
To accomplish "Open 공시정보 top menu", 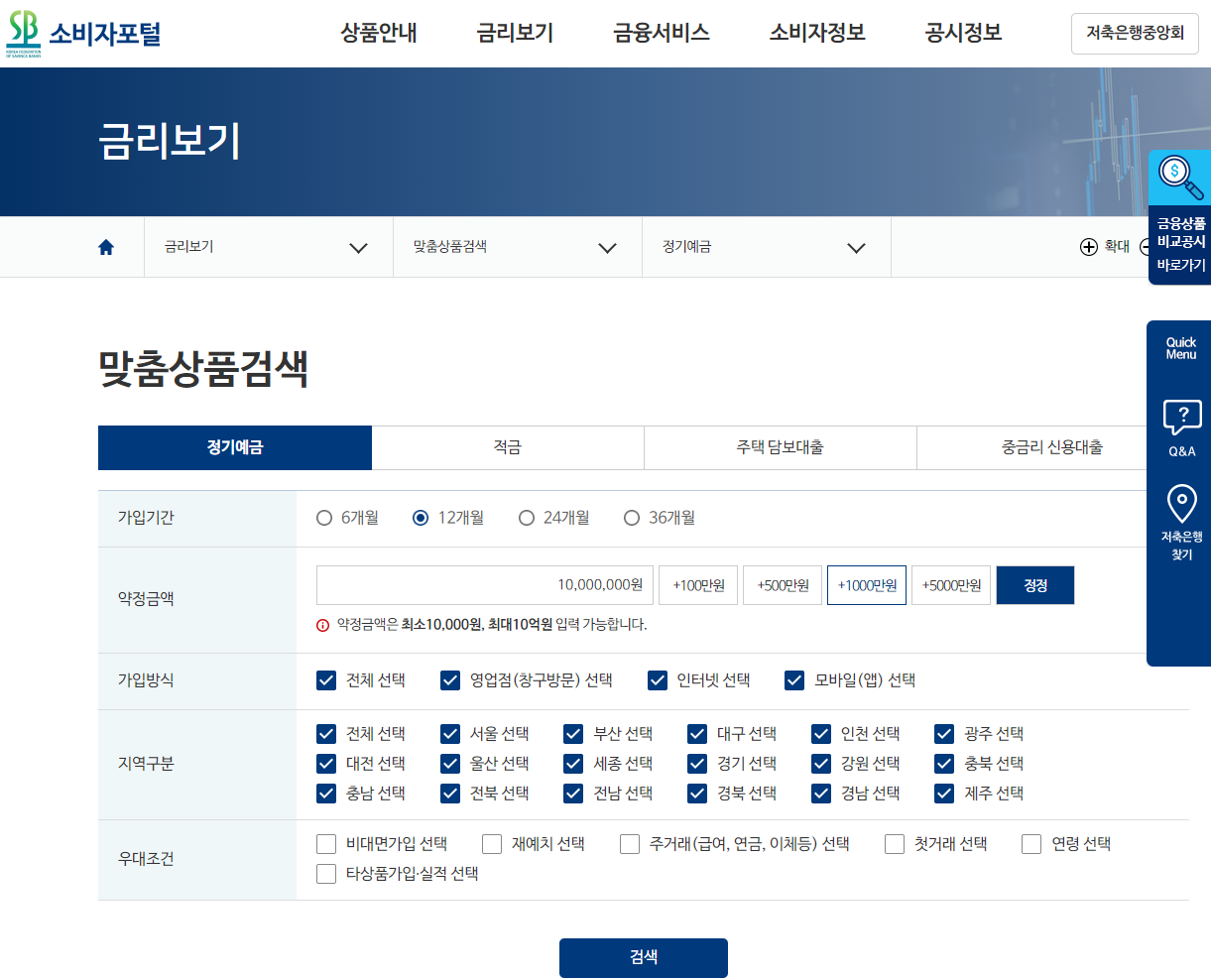I will point(963,33).
